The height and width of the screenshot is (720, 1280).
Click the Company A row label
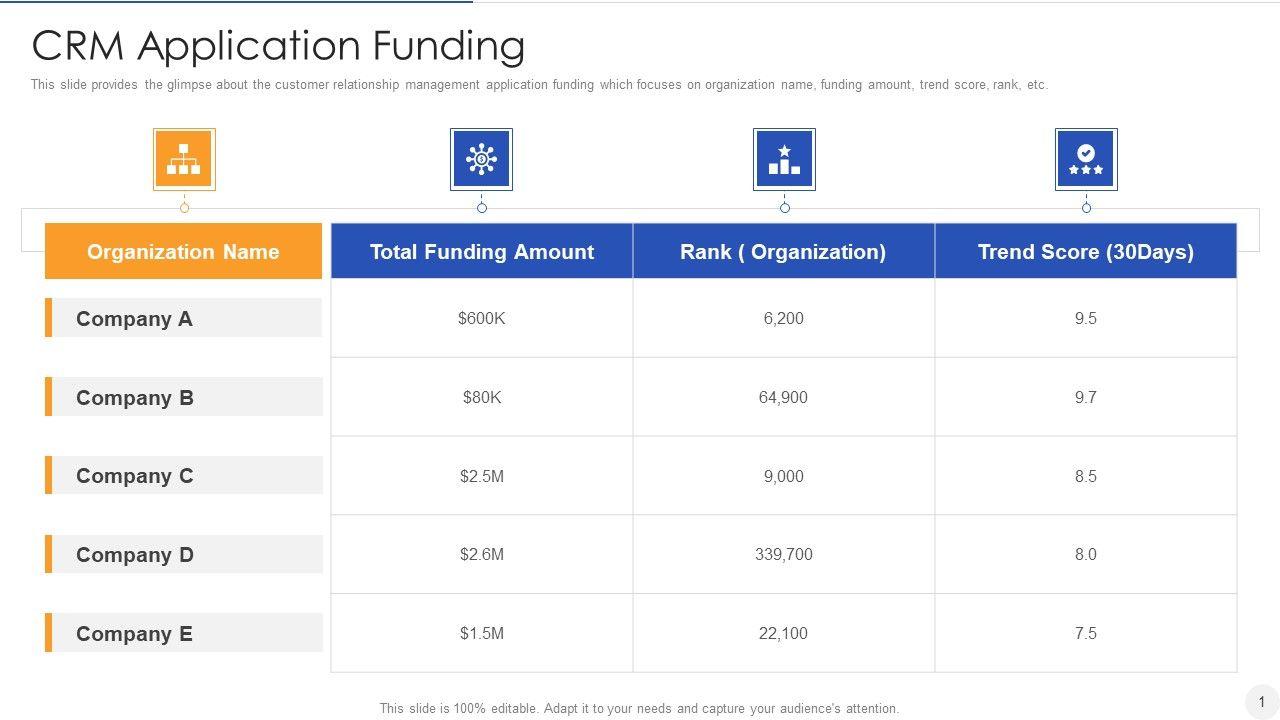click(x=134, y=319)
